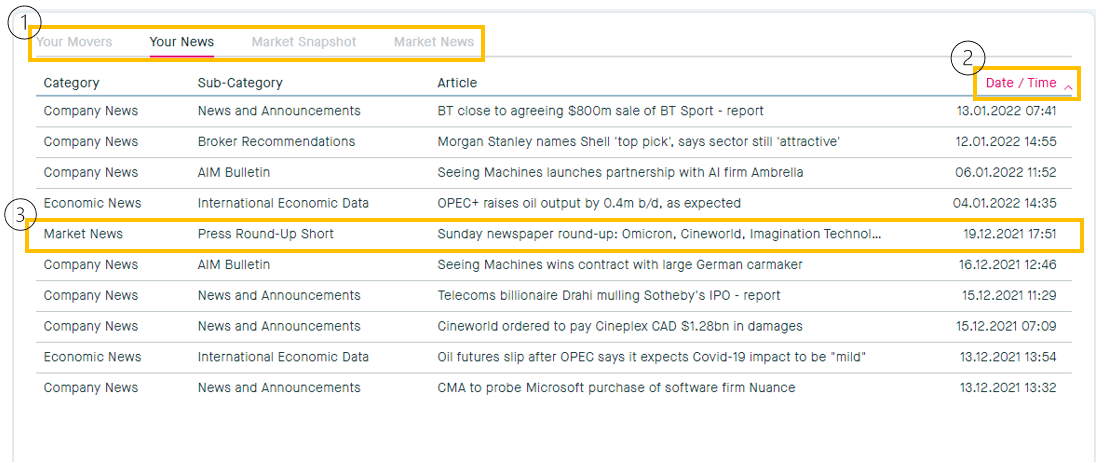Screen dimensions: 1110x463
Task: Open the Drahi Sotheby's IPO article
Action: [x=609, y=296]
